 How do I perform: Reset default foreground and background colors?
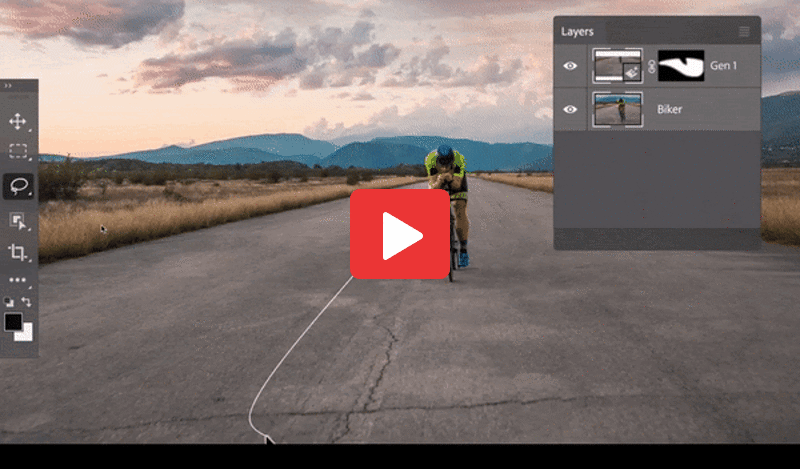pyautogui.click(x=9, y=302)
